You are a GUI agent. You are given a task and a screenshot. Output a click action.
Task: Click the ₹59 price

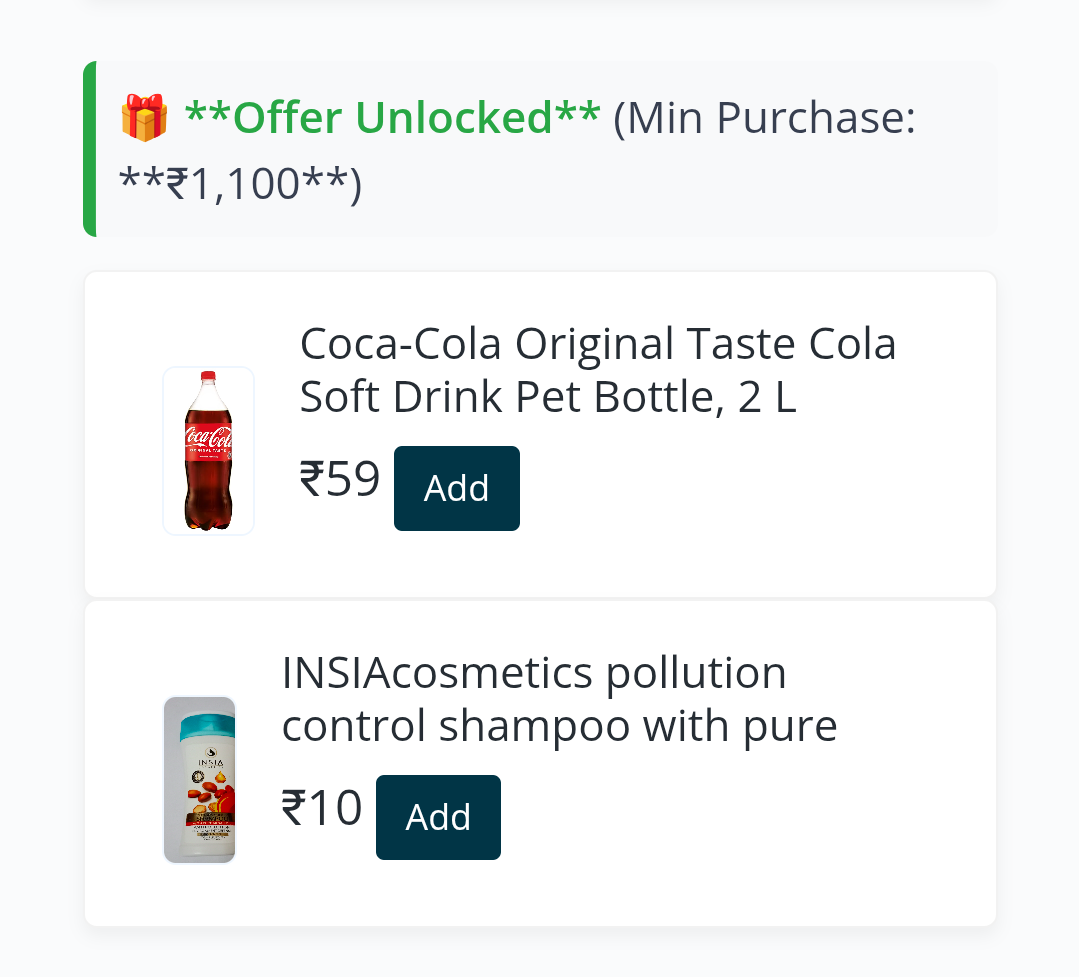340,480
